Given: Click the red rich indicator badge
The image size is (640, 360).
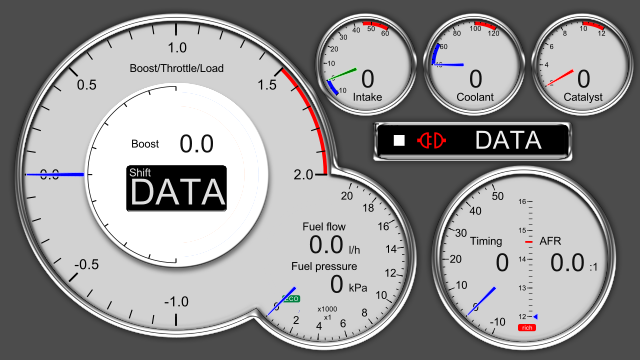Looking at the screenshot, I should [x=527, y=328].
